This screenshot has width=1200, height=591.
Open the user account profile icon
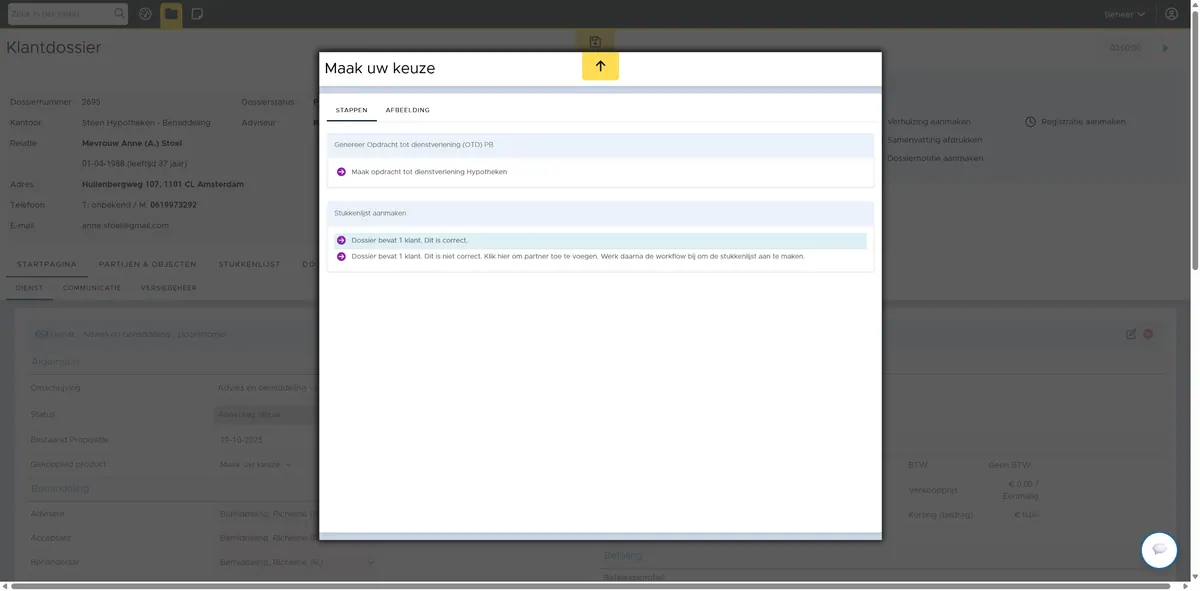1172,14
